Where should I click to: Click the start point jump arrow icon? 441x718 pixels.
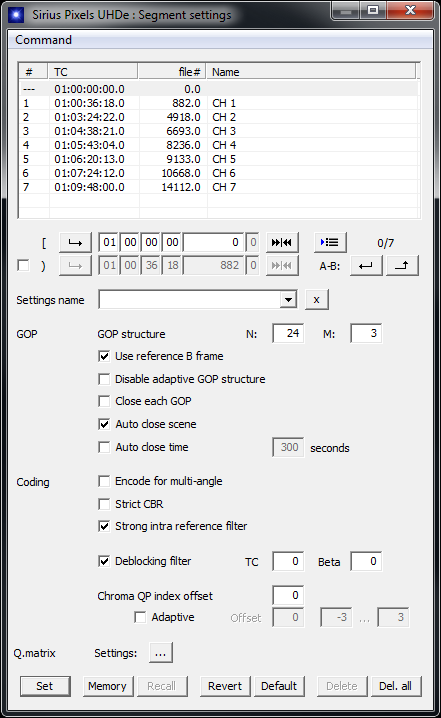click(75, 243)
